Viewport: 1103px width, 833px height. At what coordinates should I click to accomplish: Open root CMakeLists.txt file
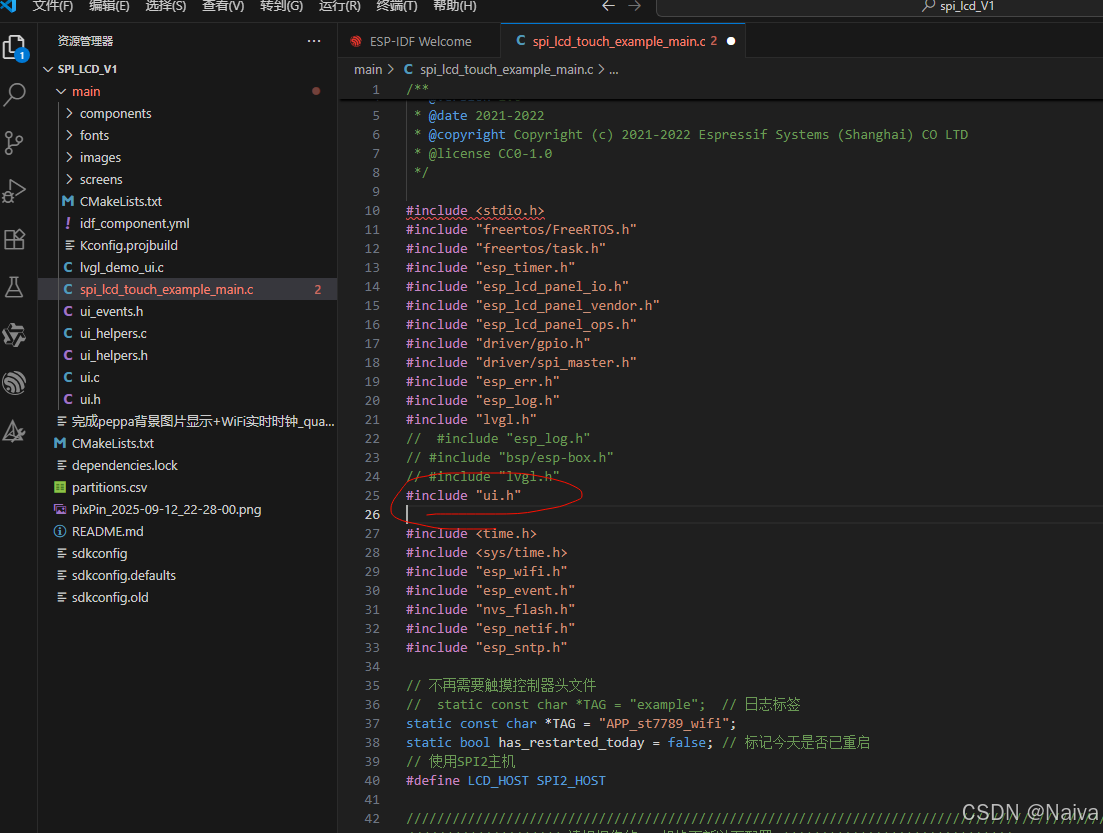click(113, 443)
